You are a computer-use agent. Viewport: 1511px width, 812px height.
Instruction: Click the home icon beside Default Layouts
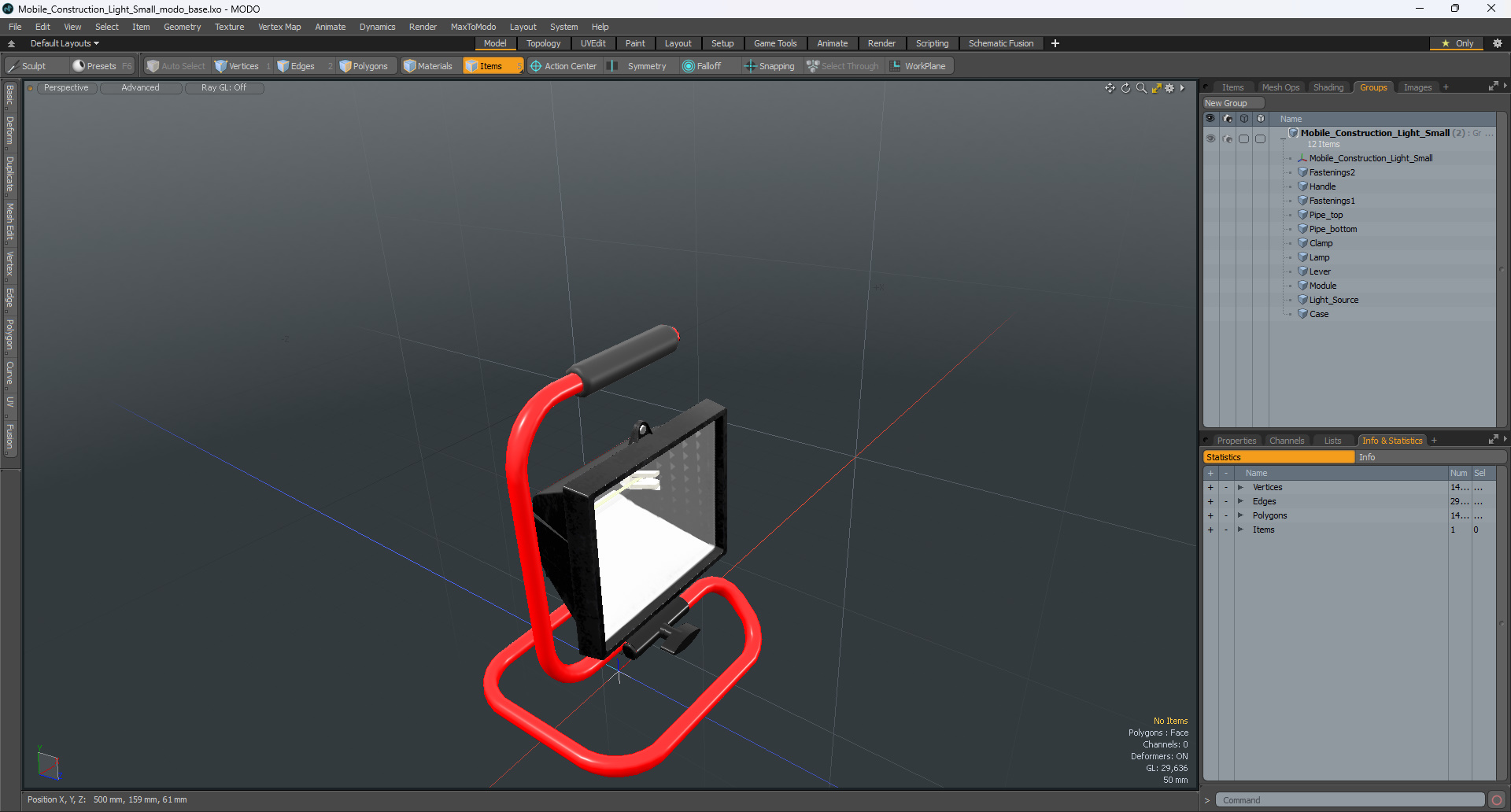(11, 44)
